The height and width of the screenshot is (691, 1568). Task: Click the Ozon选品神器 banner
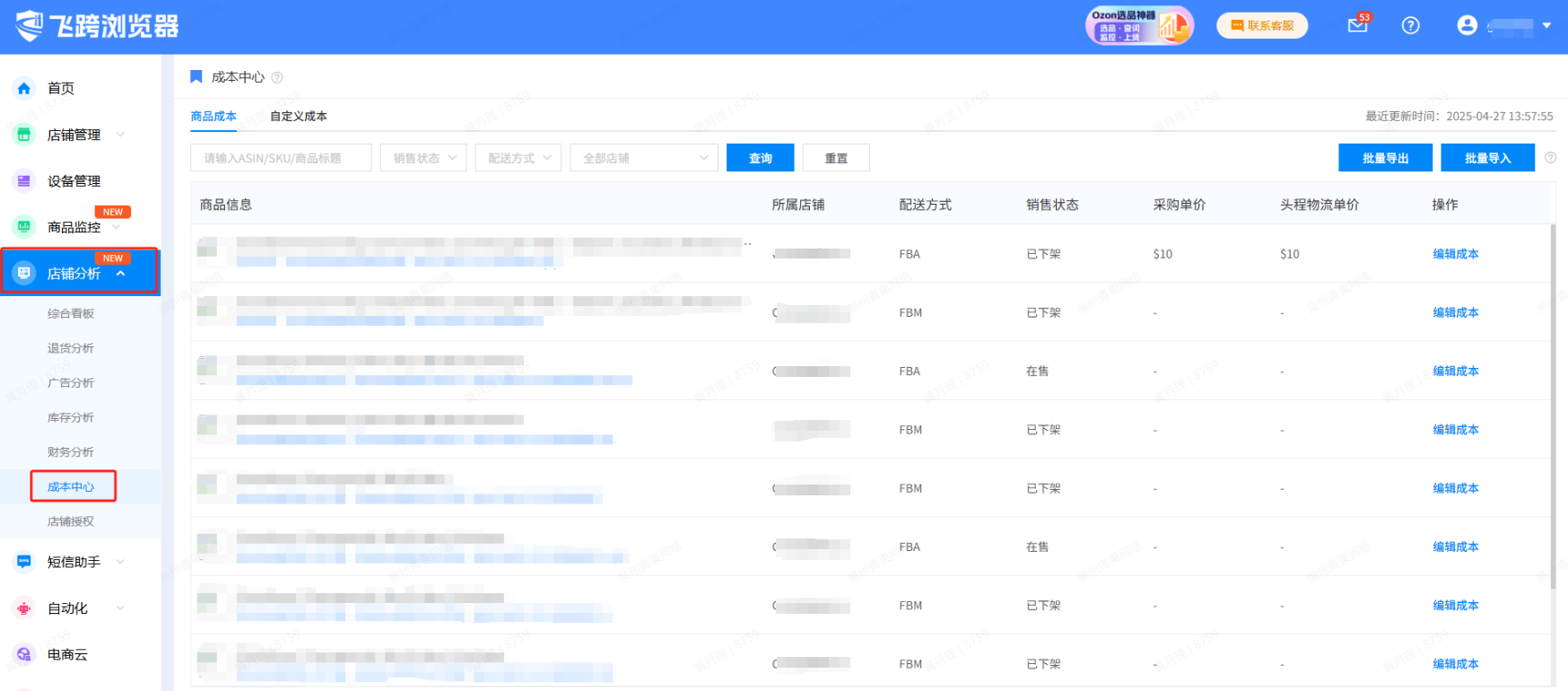tap(1139, 25)
